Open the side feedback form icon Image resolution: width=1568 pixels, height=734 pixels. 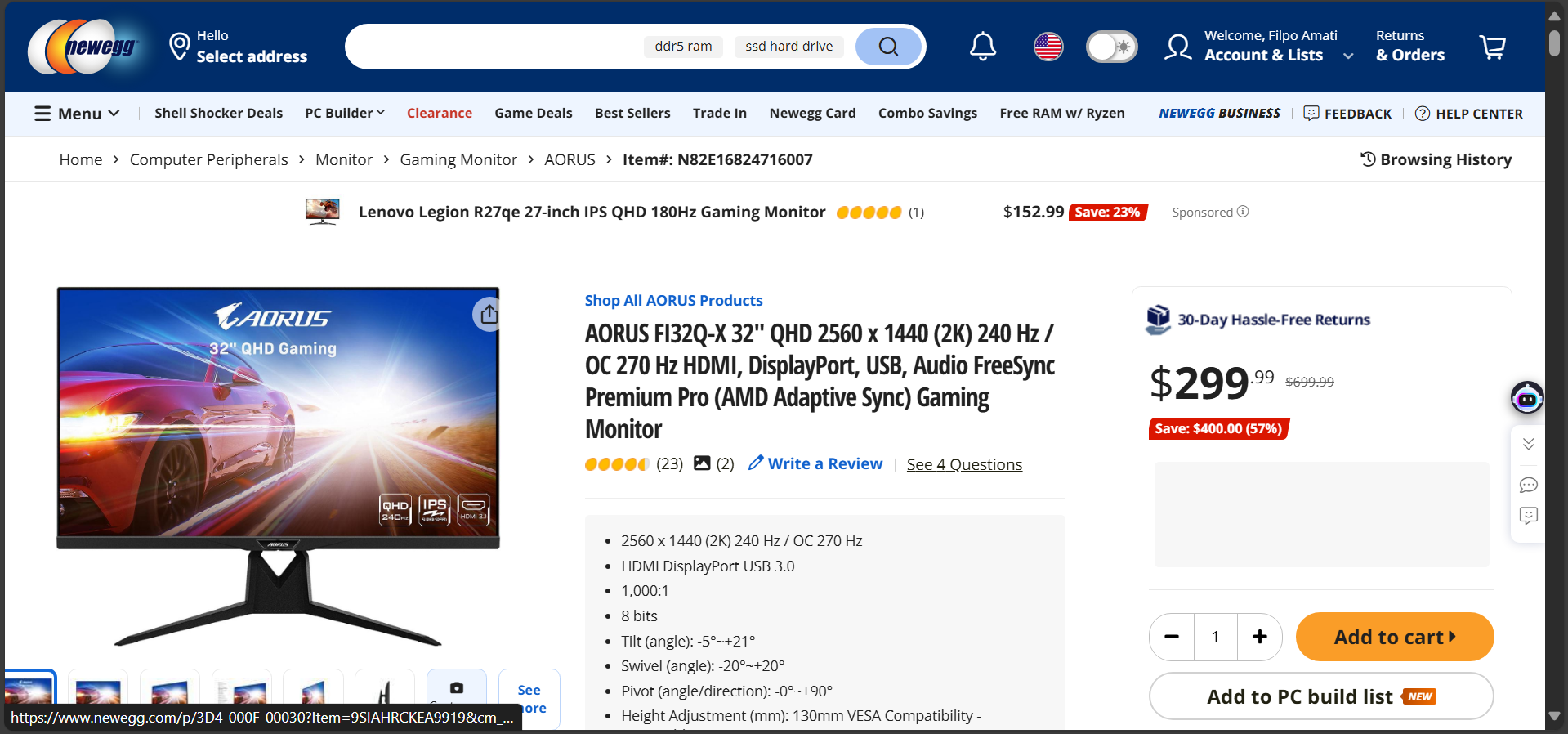[x=1528, y=516]
